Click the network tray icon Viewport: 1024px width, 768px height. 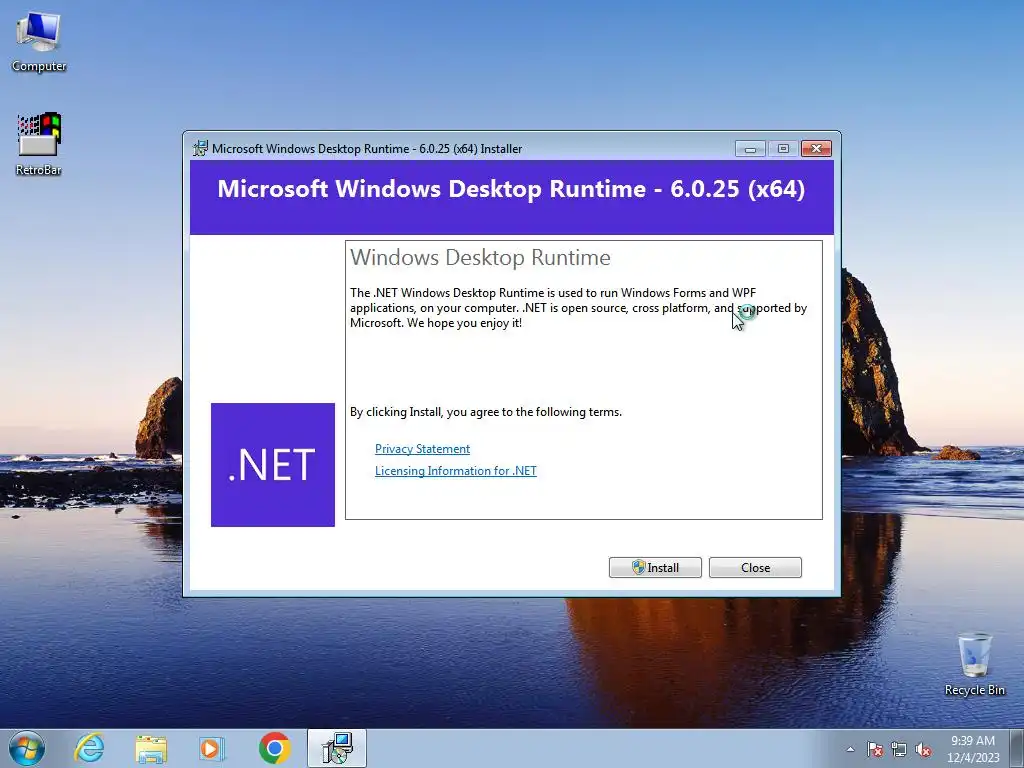(899, 749)
